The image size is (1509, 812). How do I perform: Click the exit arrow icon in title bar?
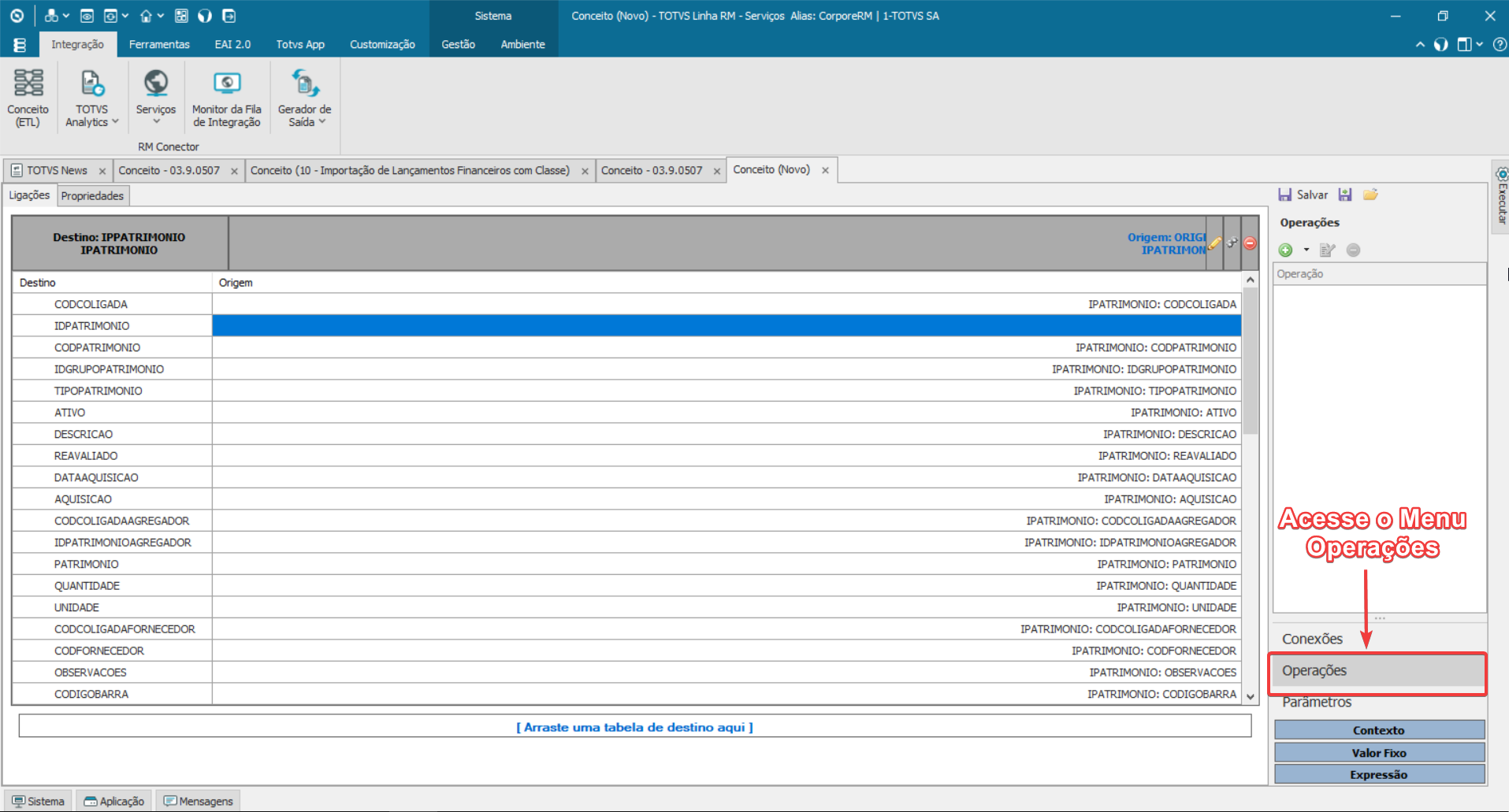229,16
